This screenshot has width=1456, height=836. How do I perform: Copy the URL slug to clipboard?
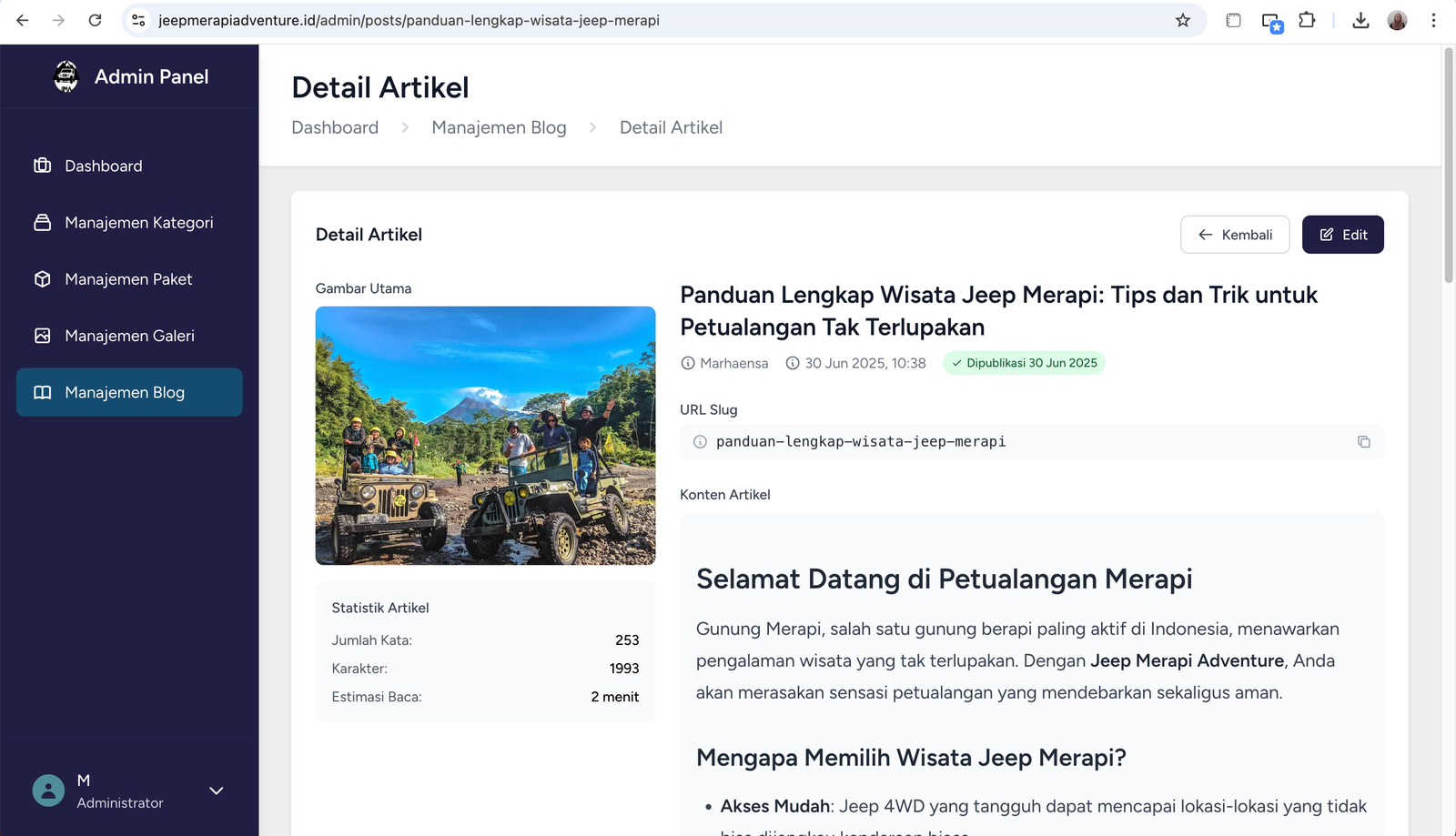[x=1363, y=442]
